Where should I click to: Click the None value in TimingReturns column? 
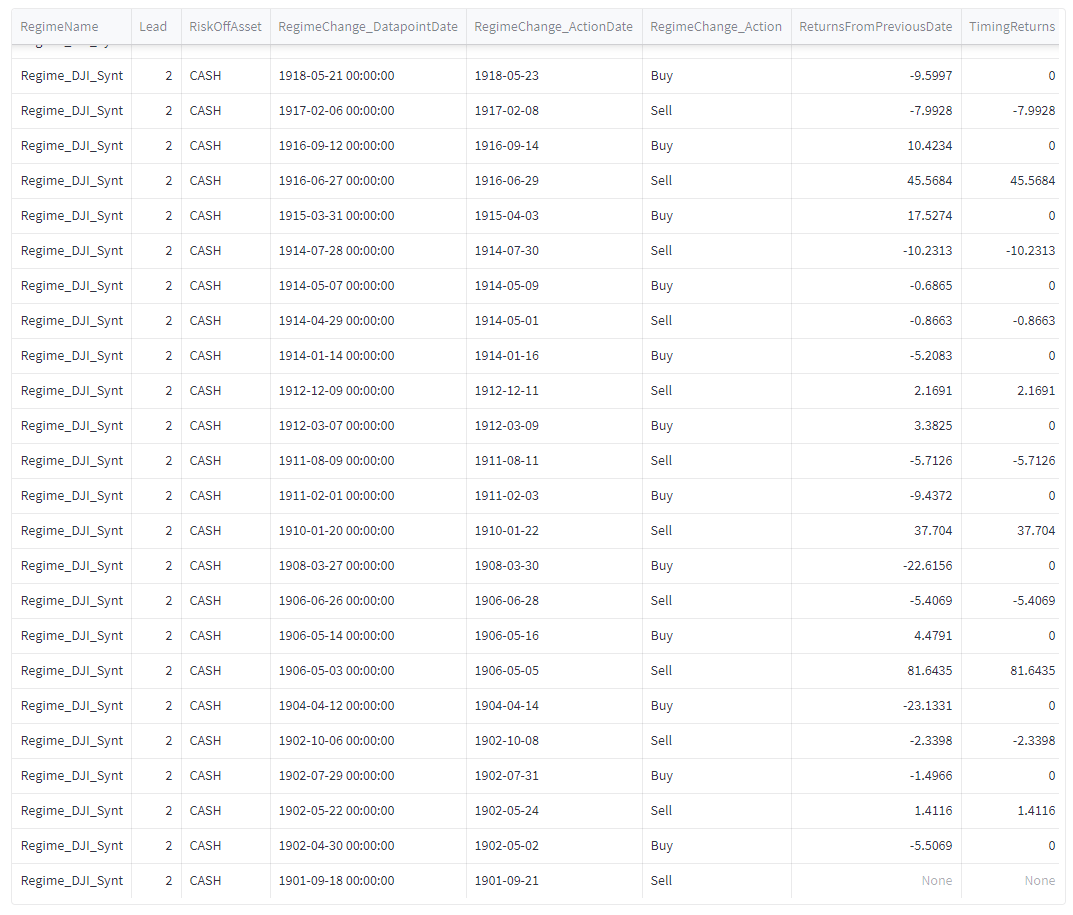[x=1040, y=880]
